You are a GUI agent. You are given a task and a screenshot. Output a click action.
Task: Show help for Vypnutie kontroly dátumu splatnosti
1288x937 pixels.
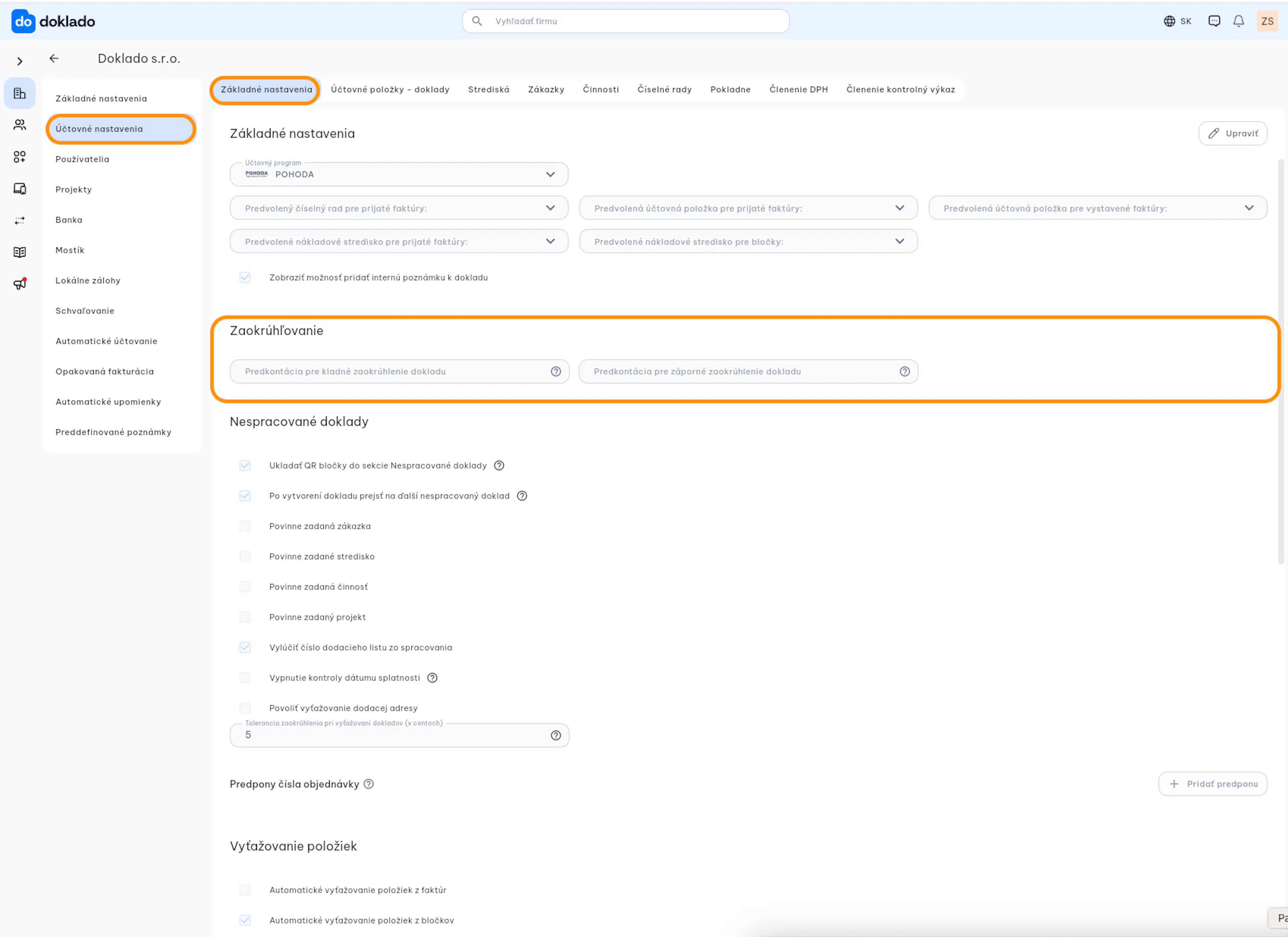[432, 678]
